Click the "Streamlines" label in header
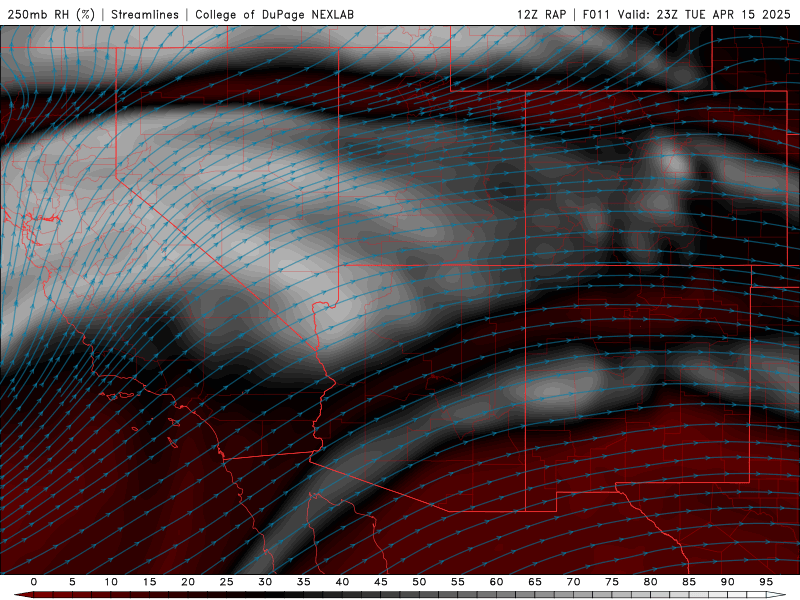 pos(145,14)
